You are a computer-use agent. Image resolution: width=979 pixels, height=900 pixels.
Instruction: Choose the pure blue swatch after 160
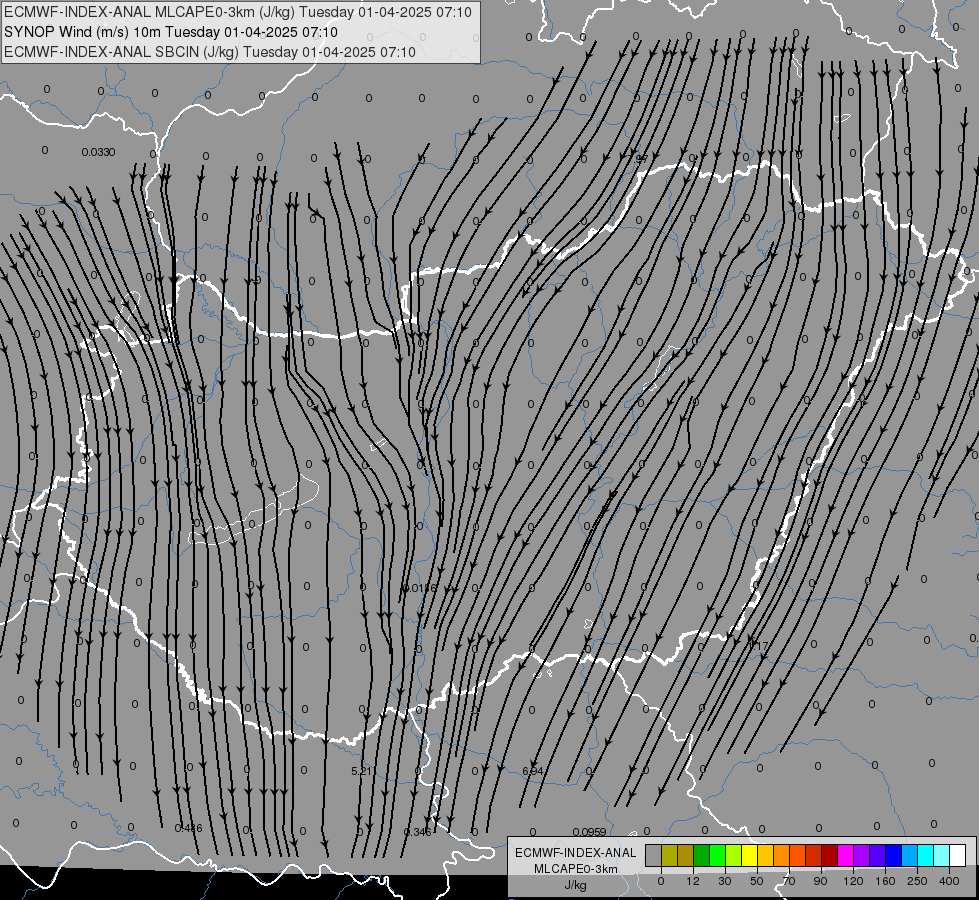[x=893, y=855]
